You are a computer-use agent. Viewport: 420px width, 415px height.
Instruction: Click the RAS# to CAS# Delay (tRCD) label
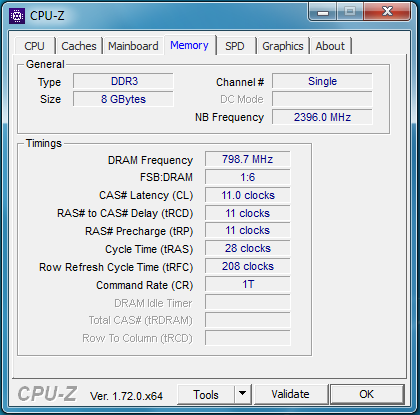point(125,213)
